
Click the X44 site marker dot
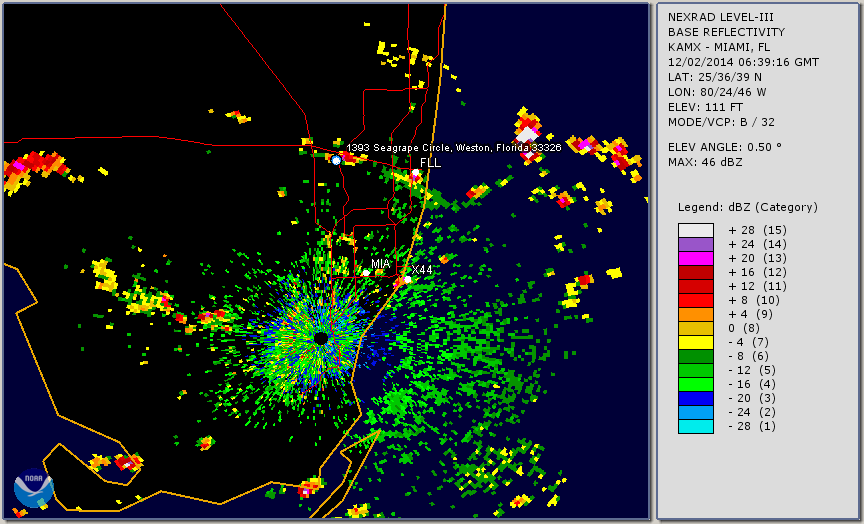(x=407, y=280)
